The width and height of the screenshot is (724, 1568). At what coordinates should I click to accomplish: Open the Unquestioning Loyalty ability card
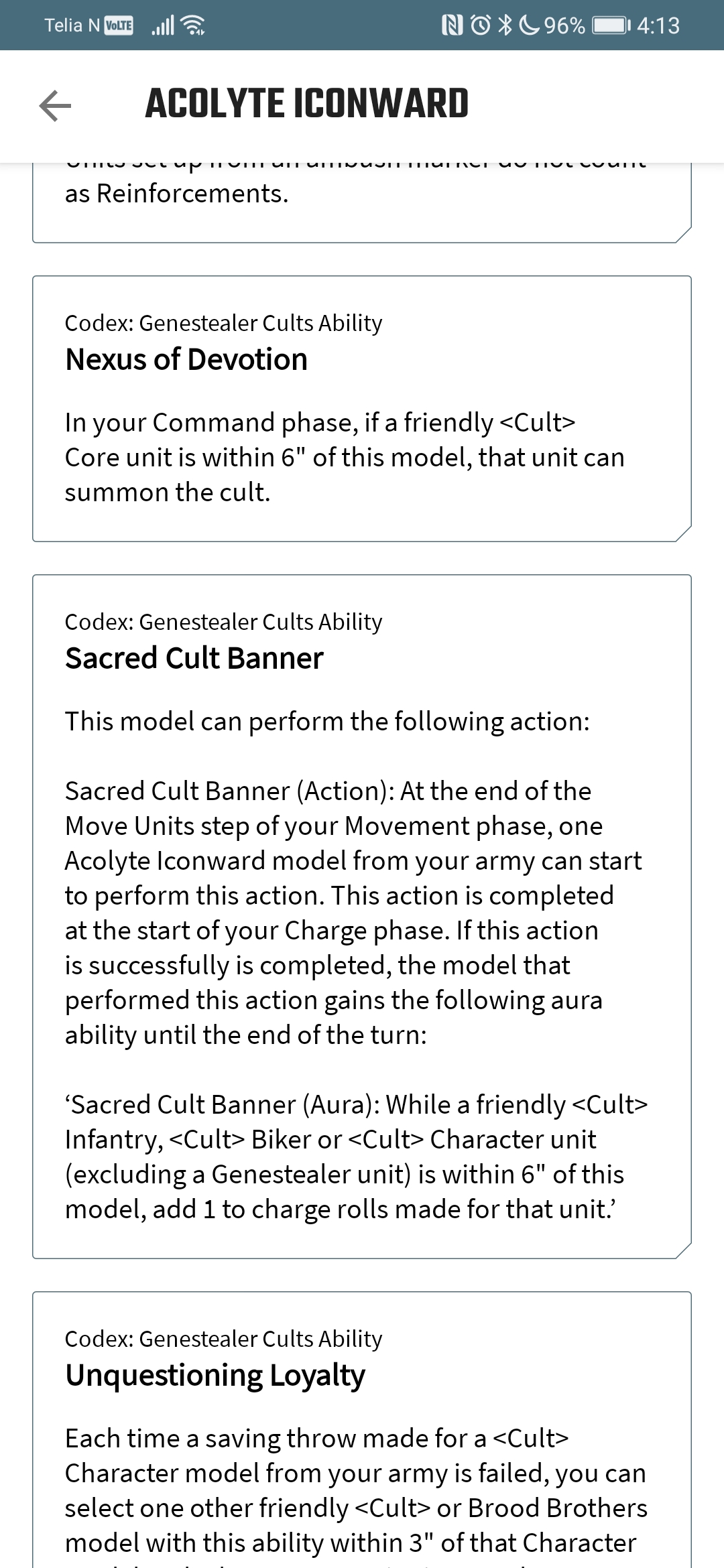(x=362, y=1430)
